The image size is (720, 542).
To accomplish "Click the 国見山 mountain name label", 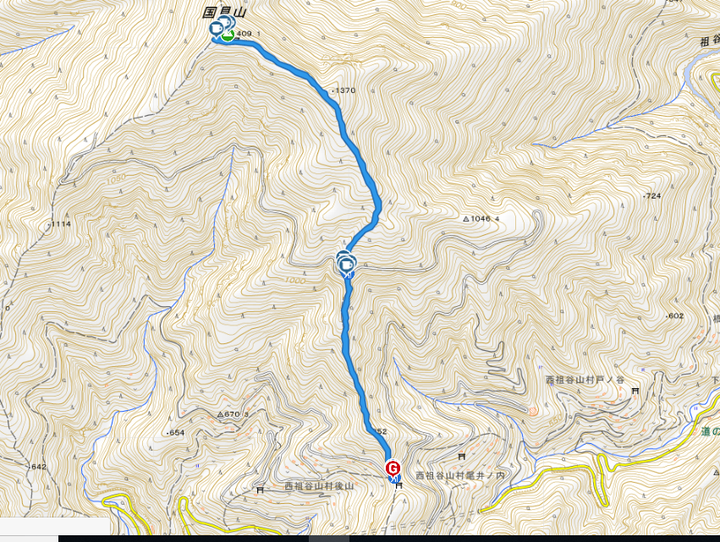I will coord(224,13).
